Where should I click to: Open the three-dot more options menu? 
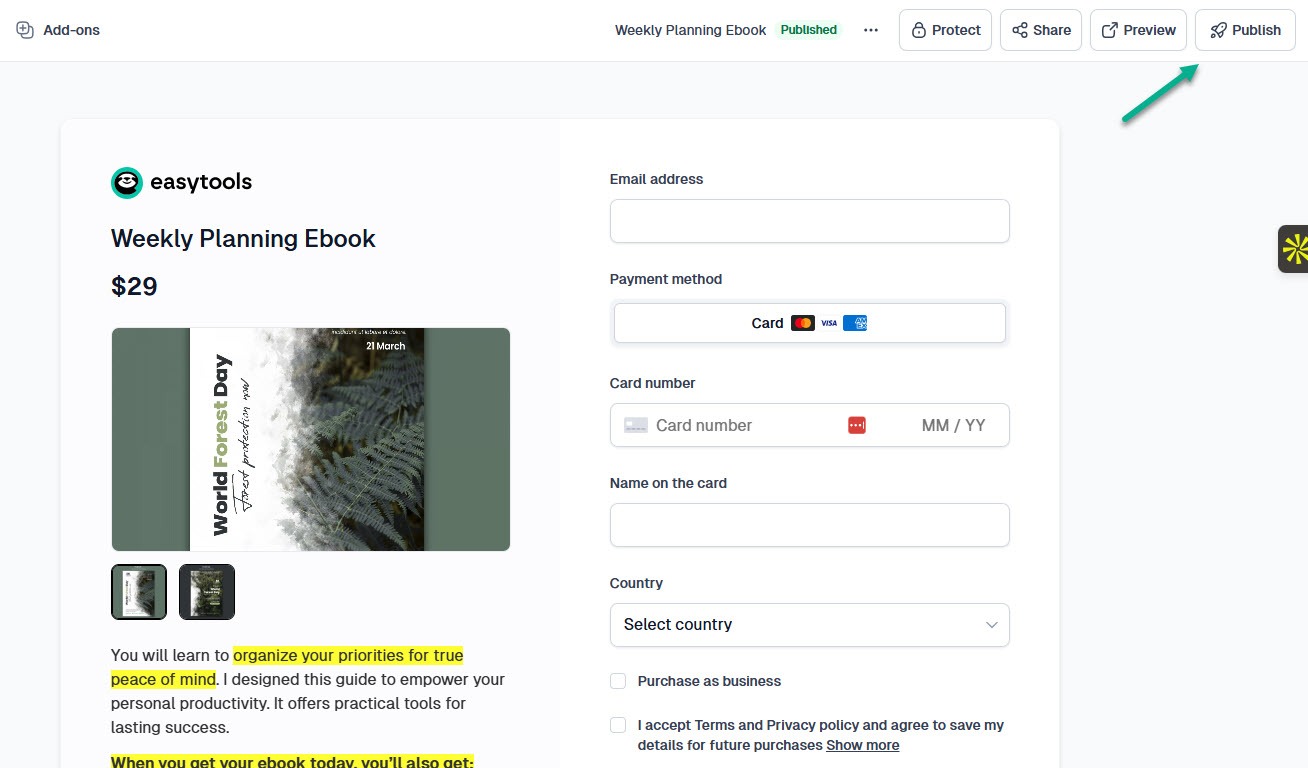click(871, 30)
